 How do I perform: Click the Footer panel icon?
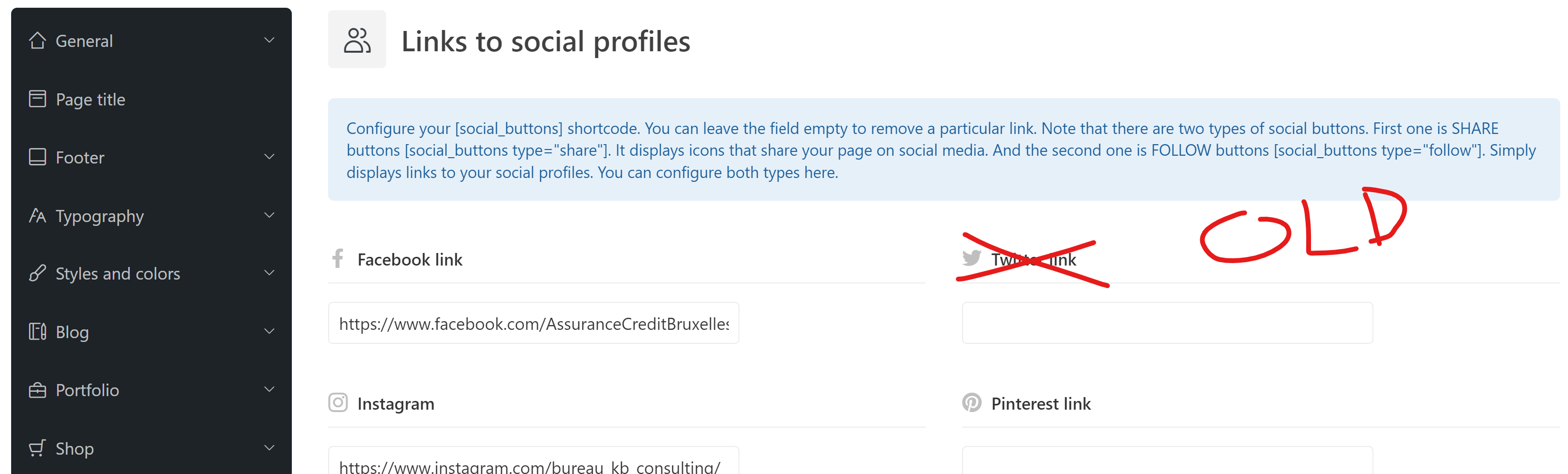coord(37,157)
